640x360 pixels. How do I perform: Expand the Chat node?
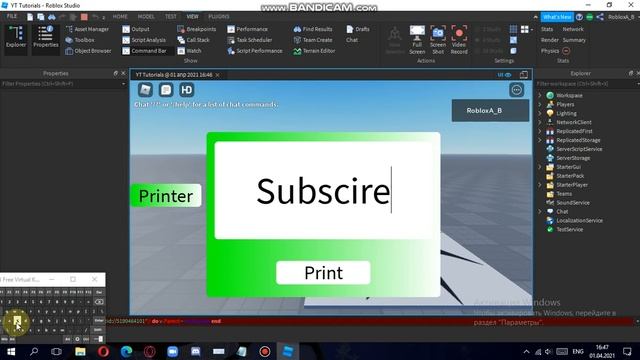coord(540,211)
